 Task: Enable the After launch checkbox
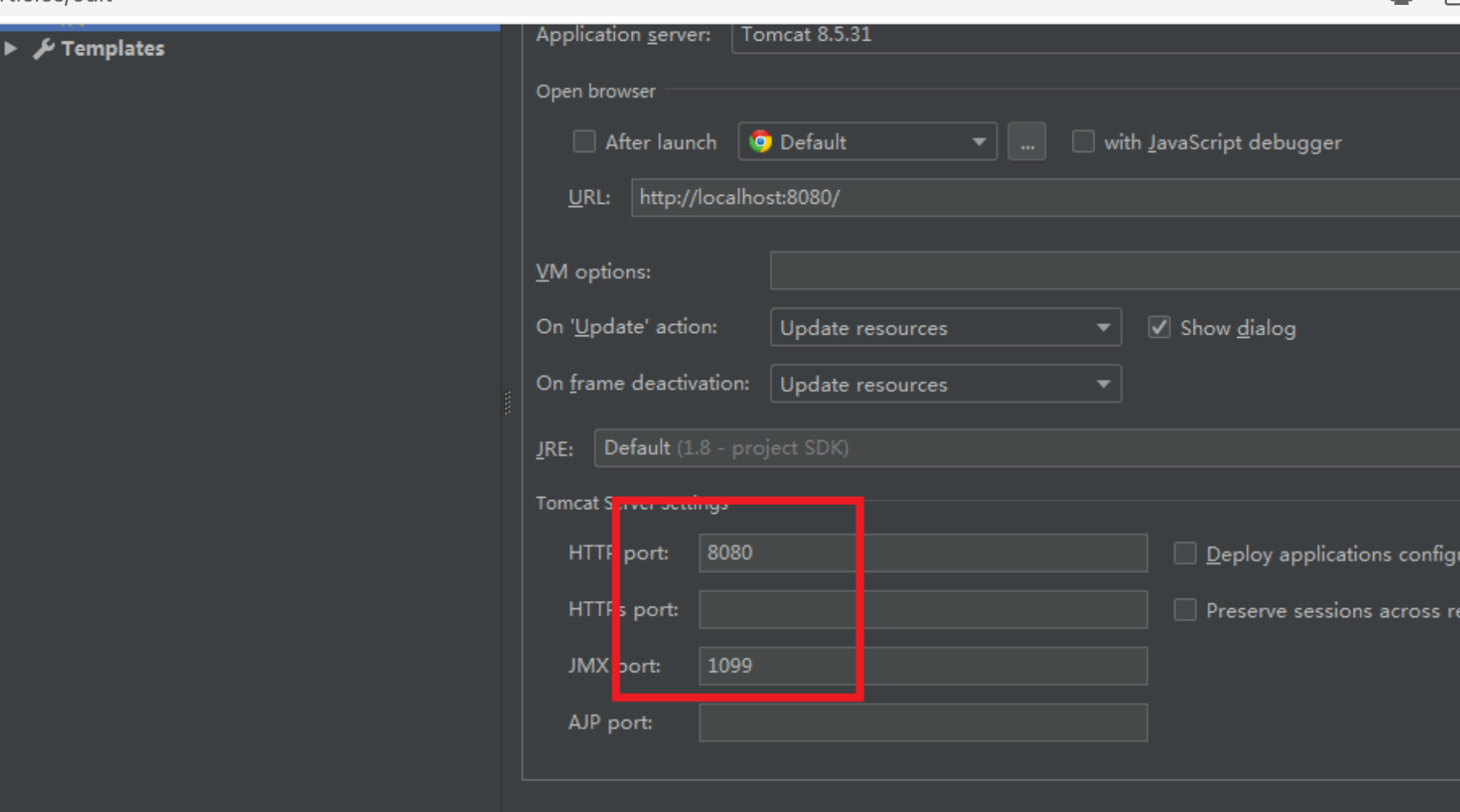point(584,142)
